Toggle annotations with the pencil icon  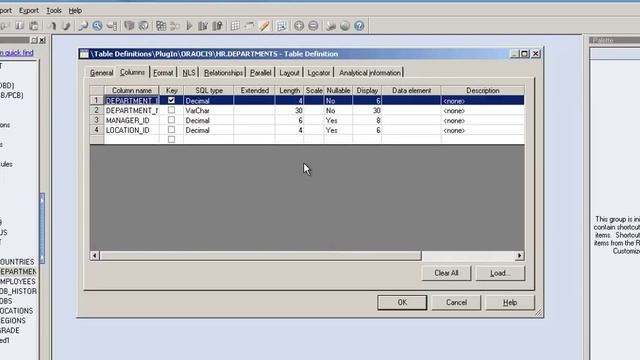(264, 26)
